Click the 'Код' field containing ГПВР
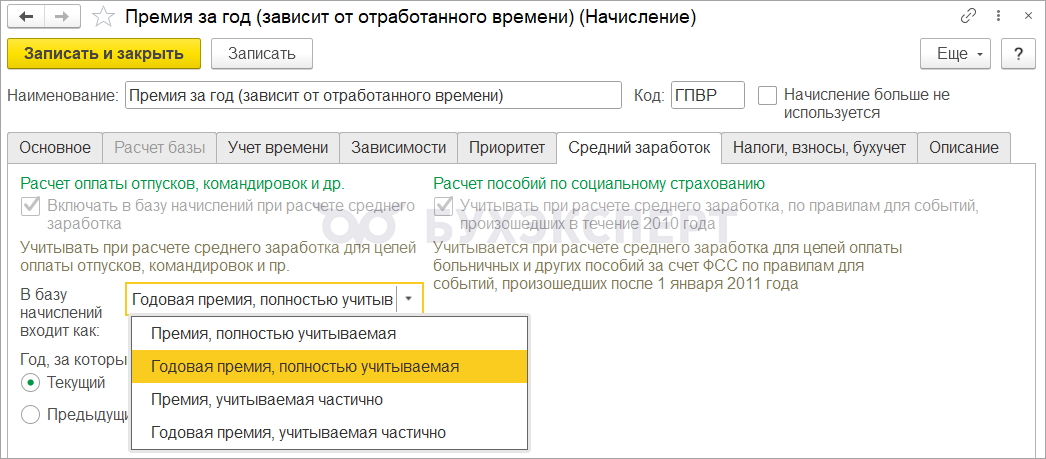The image size is (1046, 459). coord(707,96)
